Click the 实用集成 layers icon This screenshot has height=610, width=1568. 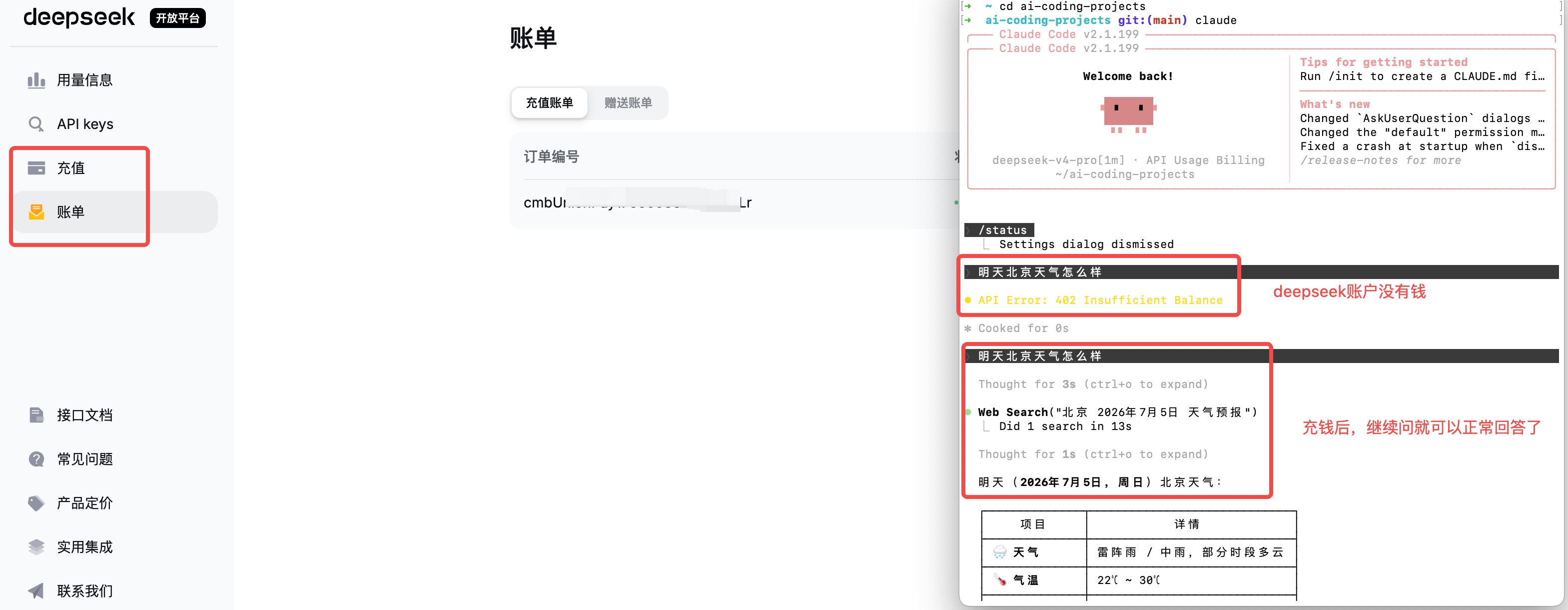pos(36,547)
